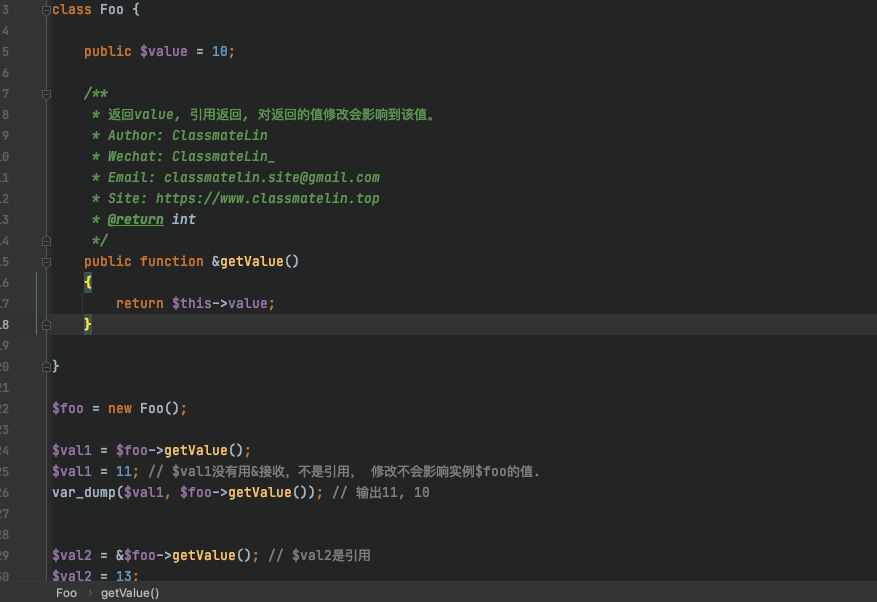Collapse the getValue function via its gutter fold marker
877x602 pixels.
(x=46, y=261)
